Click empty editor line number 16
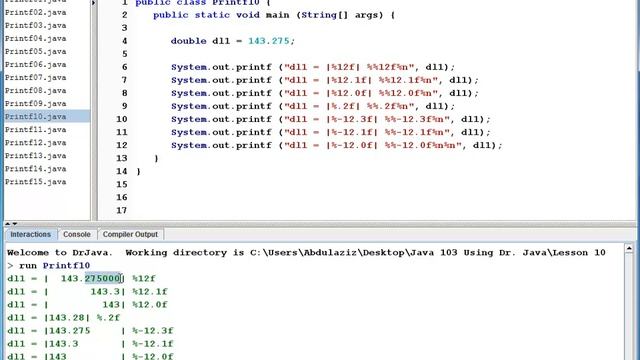This screenshot has width=640, height=360. pyautogui.click(x=122, y=198)
